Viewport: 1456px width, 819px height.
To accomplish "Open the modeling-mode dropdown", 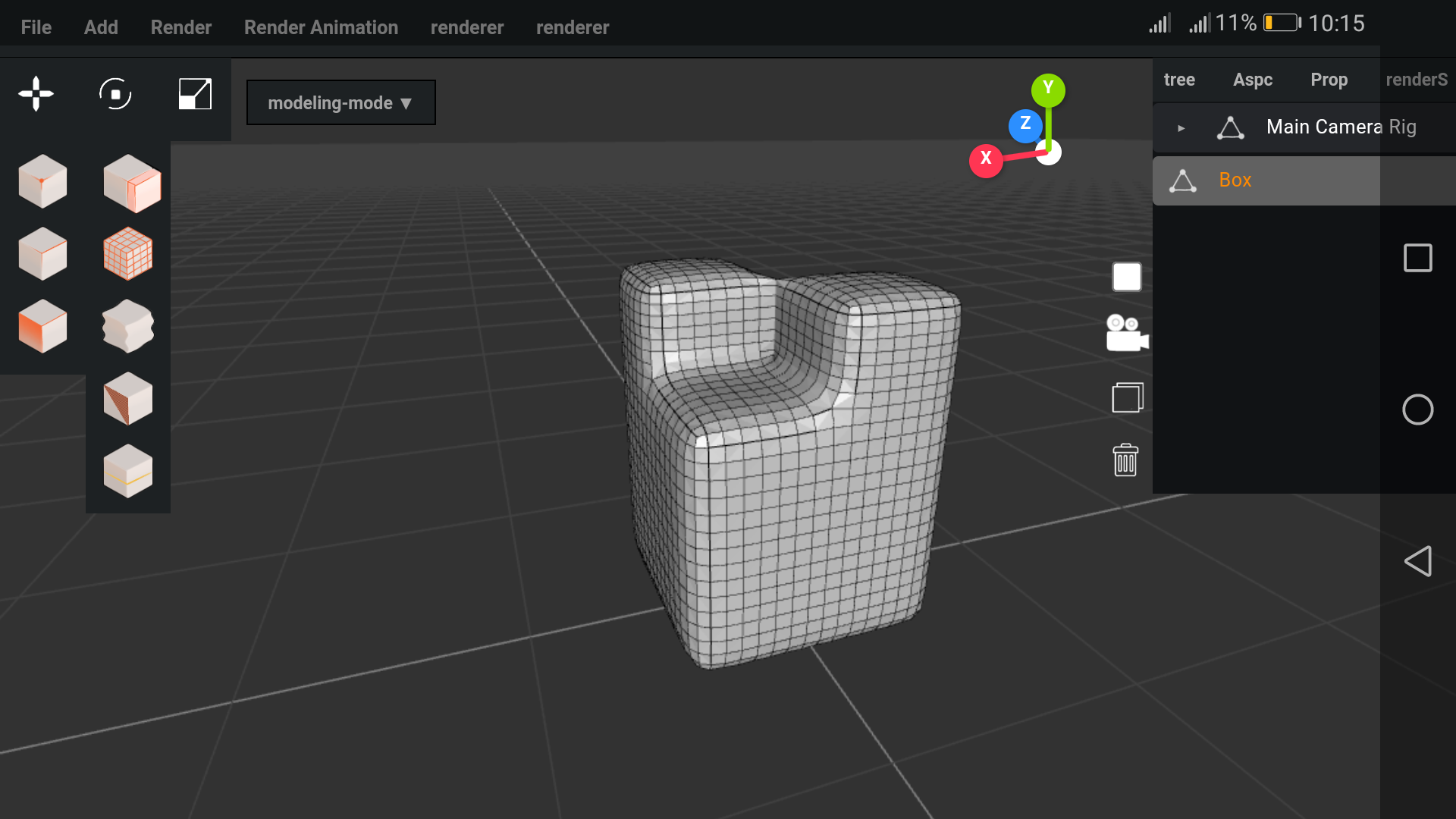I will (x=340, y=102).
